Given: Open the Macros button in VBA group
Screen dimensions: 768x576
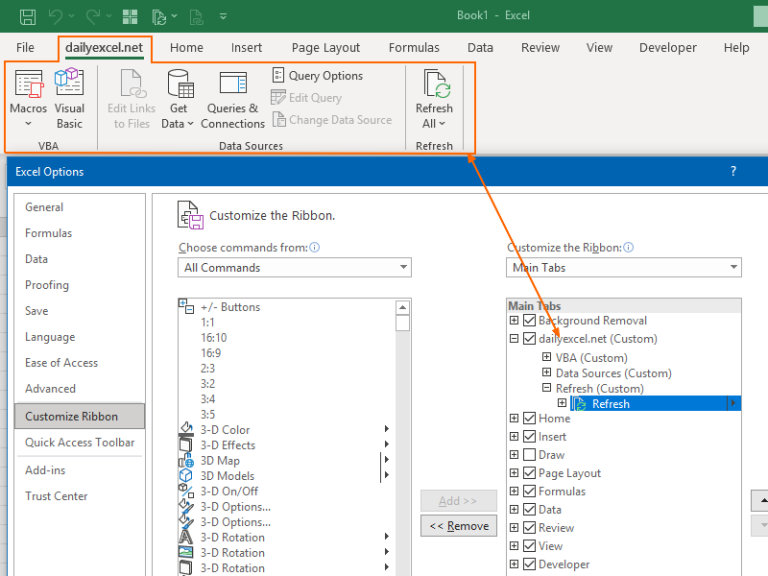Looking at the screenshot, I should pos(28,98).
